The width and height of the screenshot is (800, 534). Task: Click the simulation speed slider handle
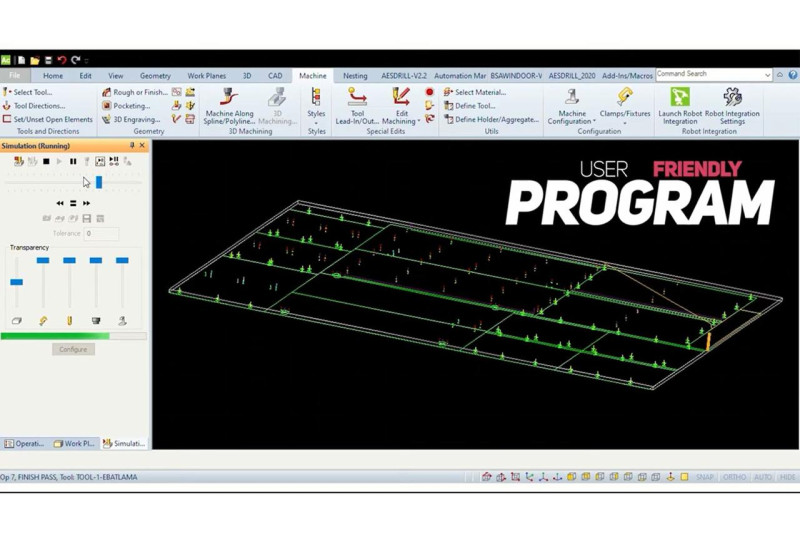(x=98, y=182)
